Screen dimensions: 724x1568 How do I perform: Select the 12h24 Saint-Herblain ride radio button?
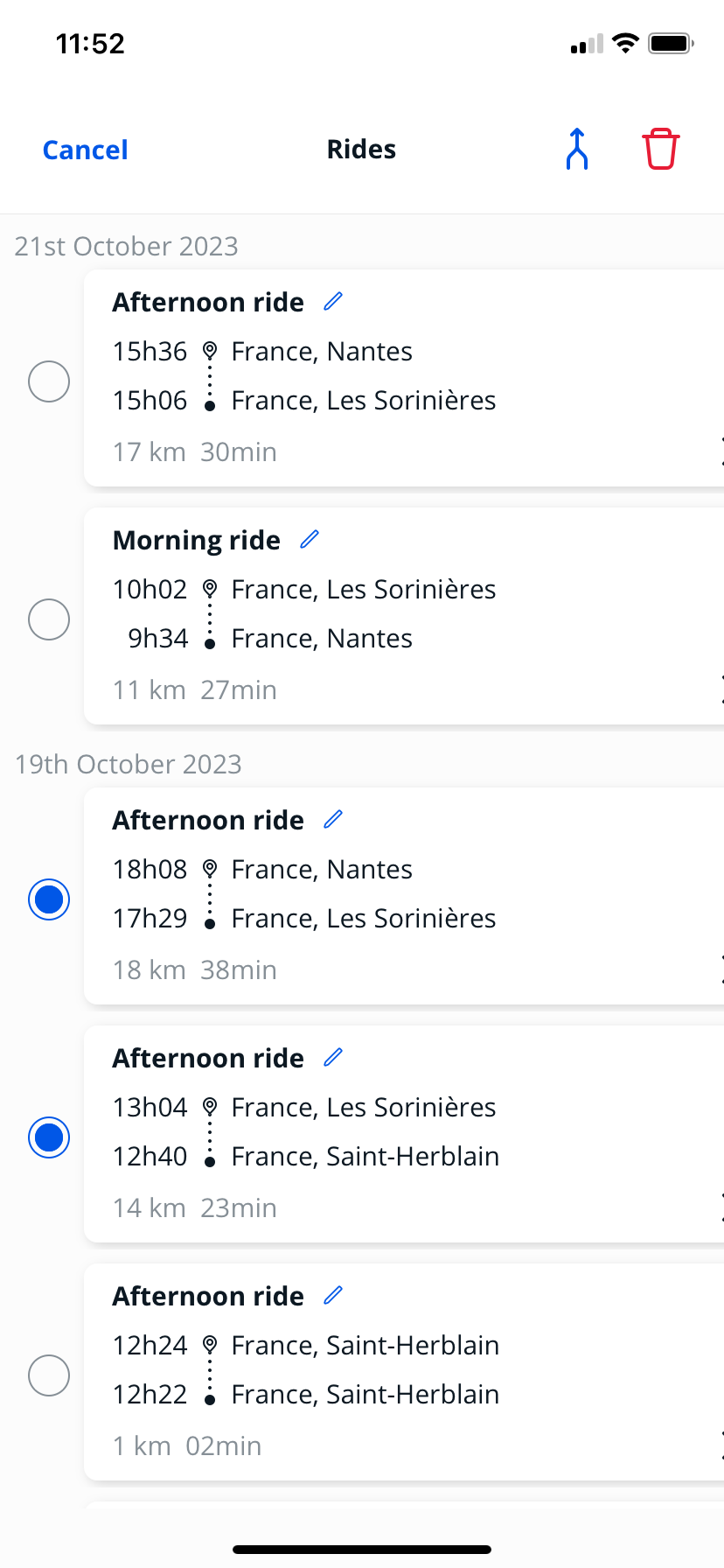coord(49,1375)
